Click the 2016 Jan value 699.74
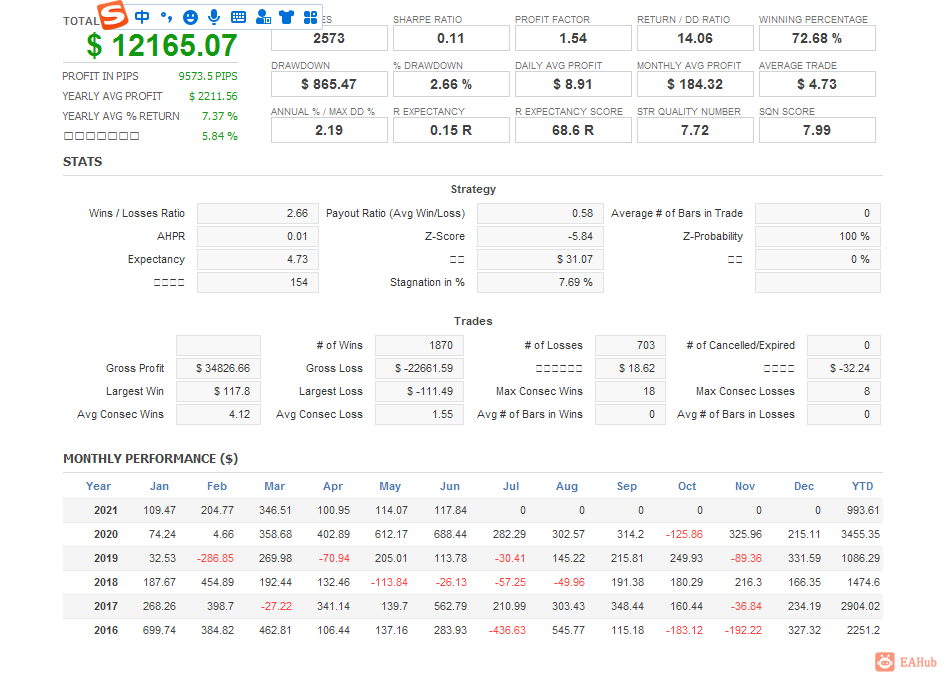946x677 pixels. coord(159,630)
